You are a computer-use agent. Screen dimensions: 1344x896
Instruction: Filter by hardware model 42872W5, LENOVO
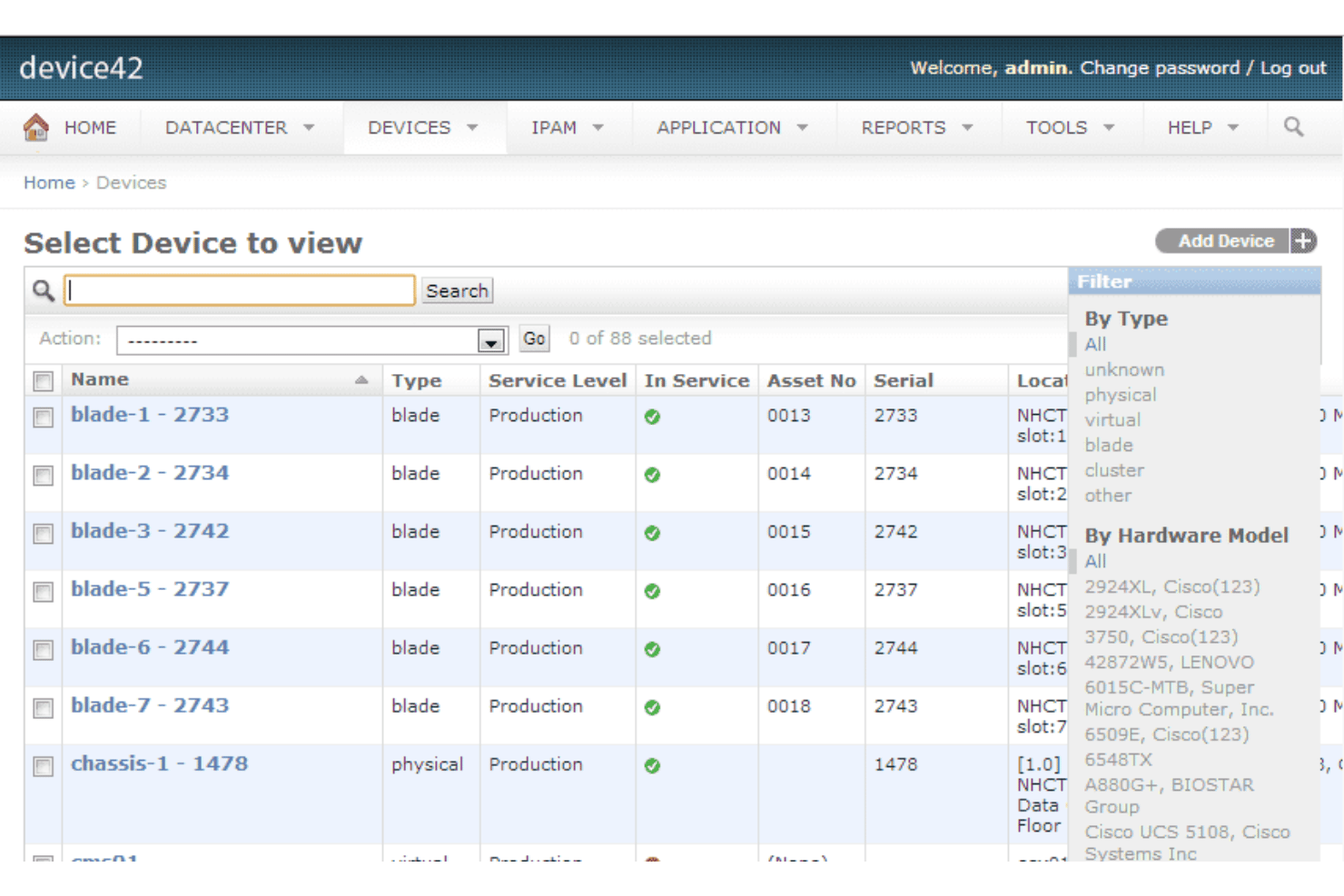coord(1169,663)
